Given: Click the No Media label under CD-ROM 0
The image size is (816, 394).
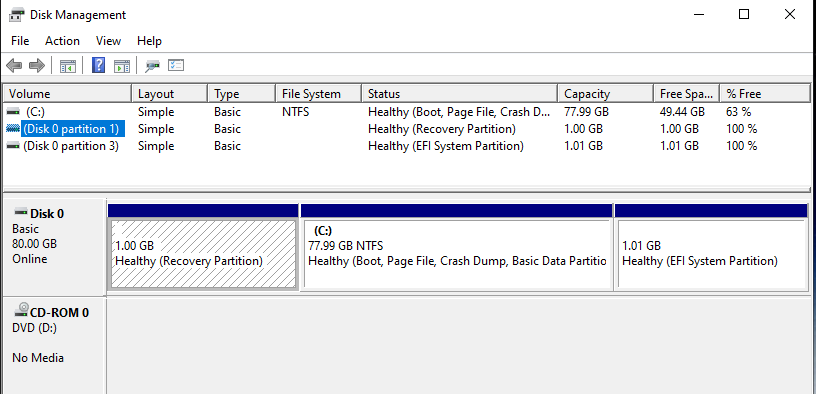Looking at the screenshot, I should [38, 358].
